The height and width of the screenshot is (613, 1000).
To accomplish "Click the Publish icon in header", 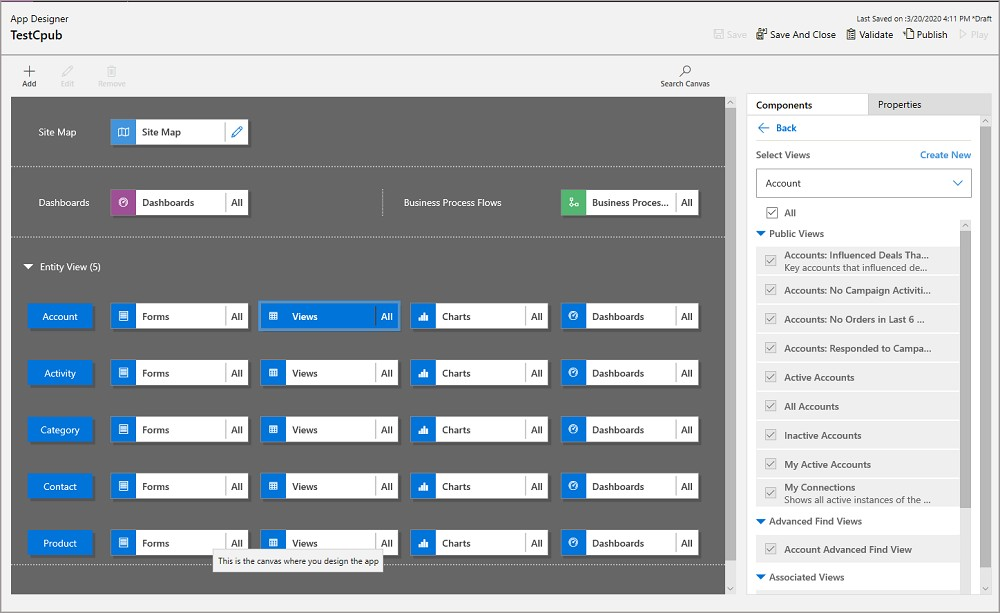I will pyautogui.click(x=909, y=34).
